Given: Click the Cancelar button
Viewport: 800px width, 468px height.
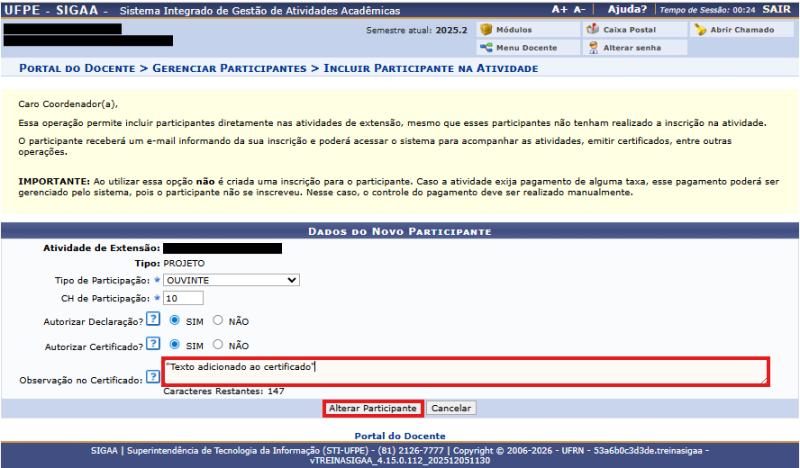Looking at the screenshot, I should [x=451, y=408].
